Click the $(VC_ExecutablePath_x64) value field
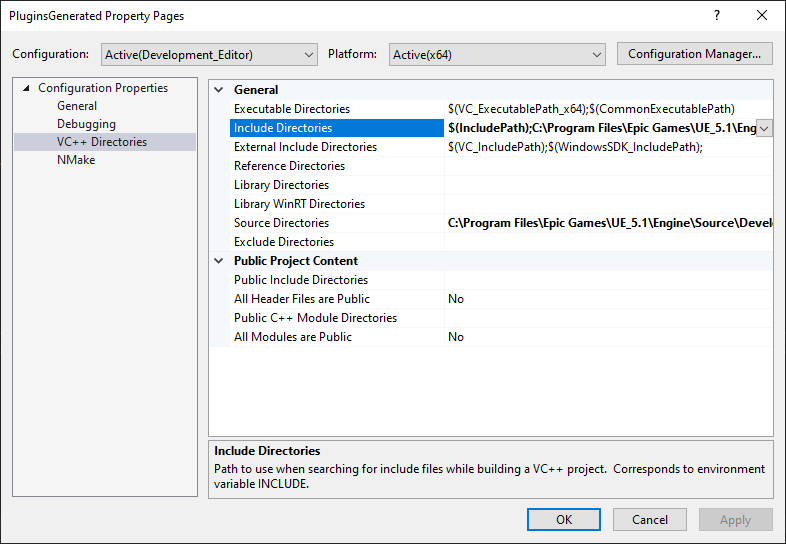This screenshot has height=544, width=786. pos(608,109)
